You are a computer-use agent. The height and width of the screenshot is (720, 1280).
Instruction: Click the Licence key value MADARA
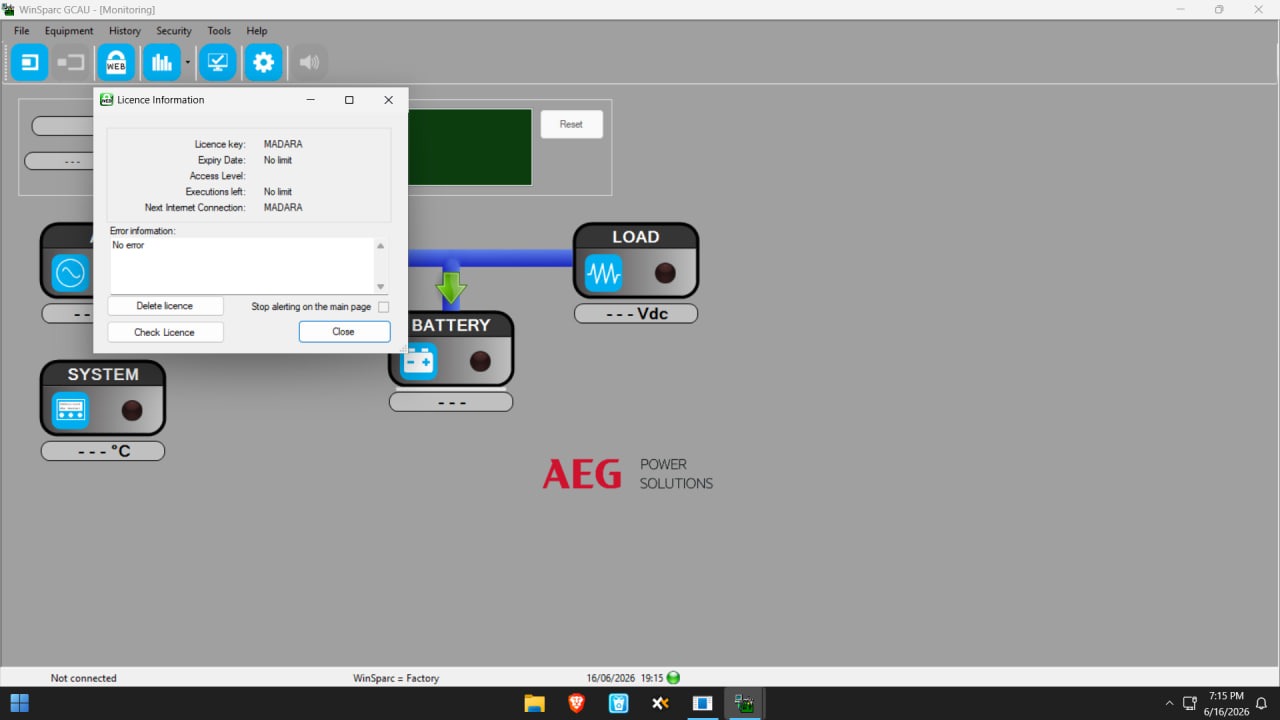point(283,144)
